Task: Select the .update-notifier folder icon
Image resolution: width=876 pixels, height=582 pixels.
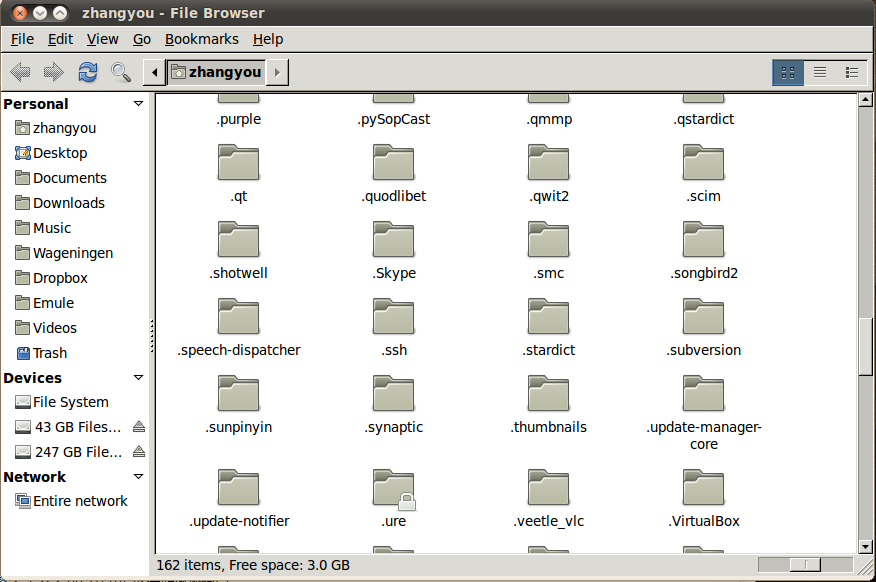Action: [239, 487]
